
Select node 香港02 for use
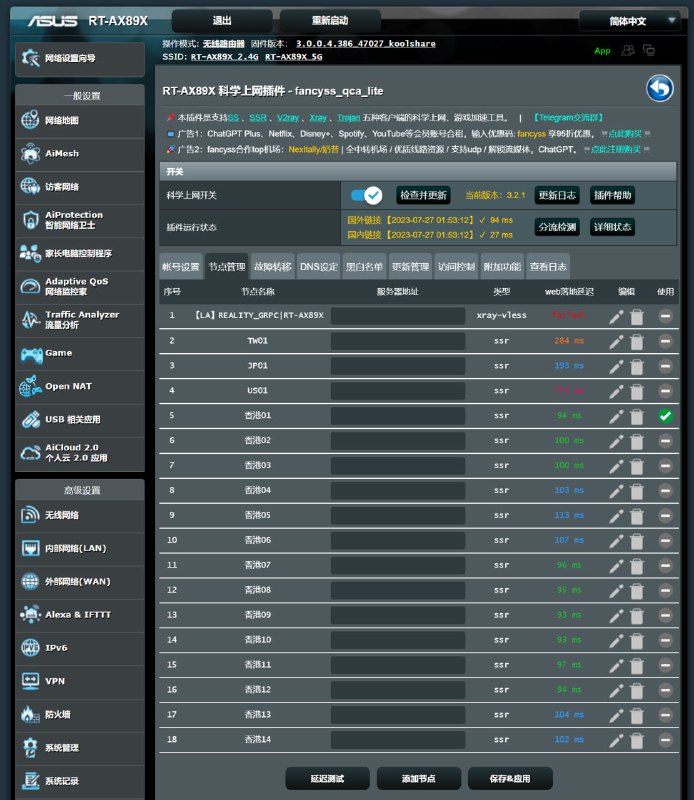tap(665, 441)
